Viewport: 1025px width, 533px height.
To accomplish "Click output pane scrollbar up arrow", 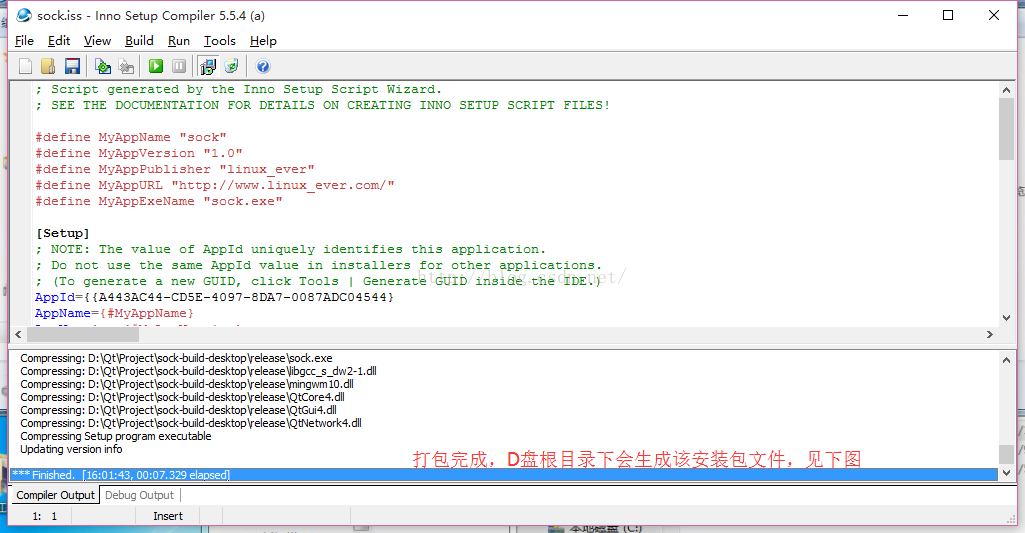I will (1006, 360).
